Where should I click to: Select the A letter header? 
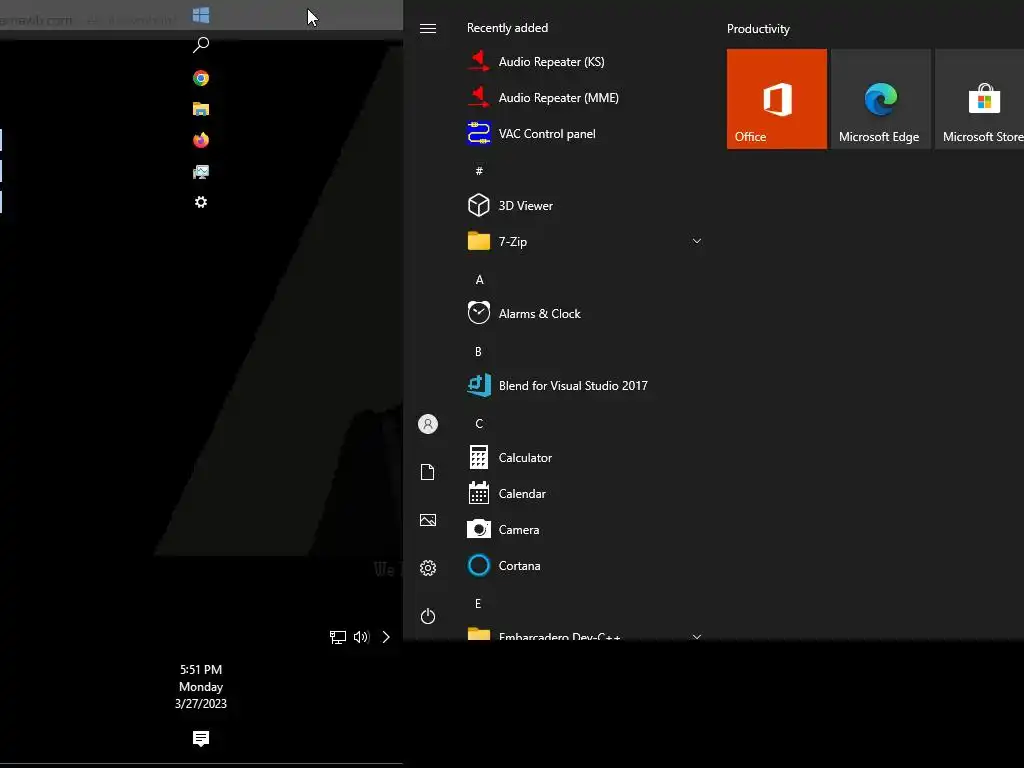pyautogui.click(x=479, y=280)
